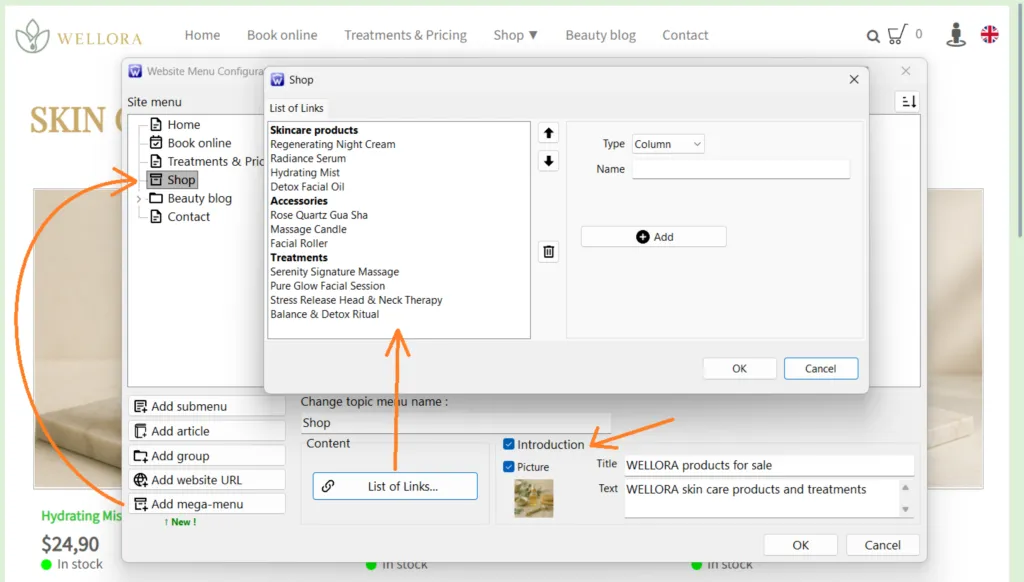This screenshot has height=582, width=1024.
Task: Open search via the magnifier icon
Action: (x=873, y=35)
